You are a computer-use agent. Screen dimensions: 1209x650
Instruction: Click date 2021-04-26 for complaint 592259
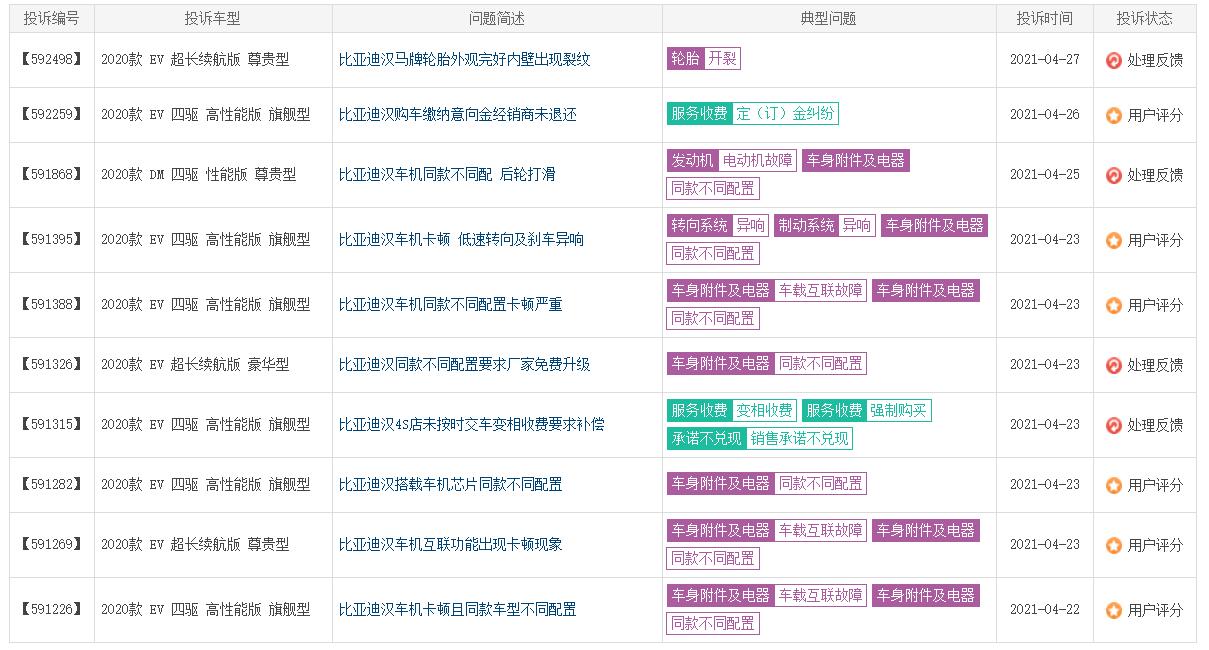pos(1045,115)
